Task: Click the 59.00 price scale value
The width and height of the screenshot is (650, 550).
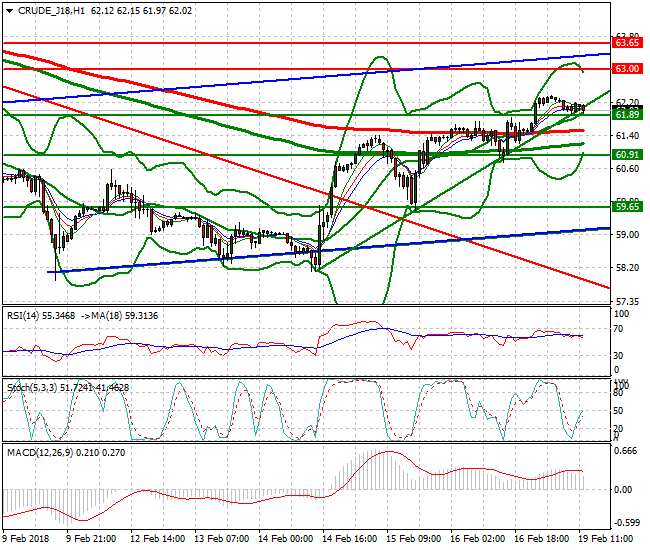Action: pos(627,235)
